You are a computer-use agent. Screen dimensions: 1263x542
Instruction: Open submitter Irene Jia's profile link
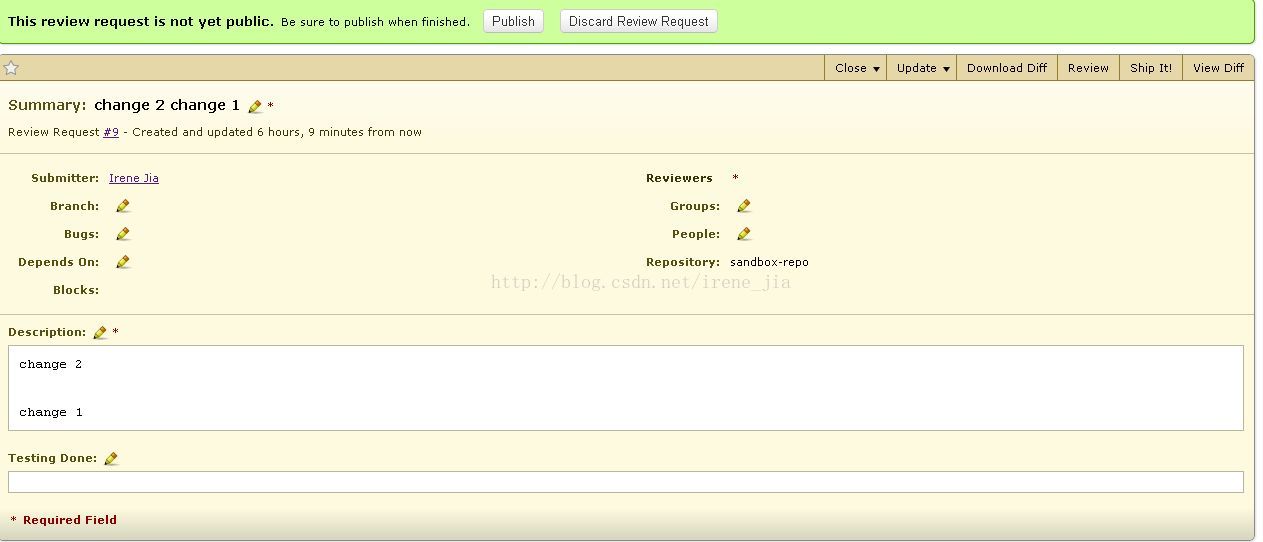click(x=134, y=178)
